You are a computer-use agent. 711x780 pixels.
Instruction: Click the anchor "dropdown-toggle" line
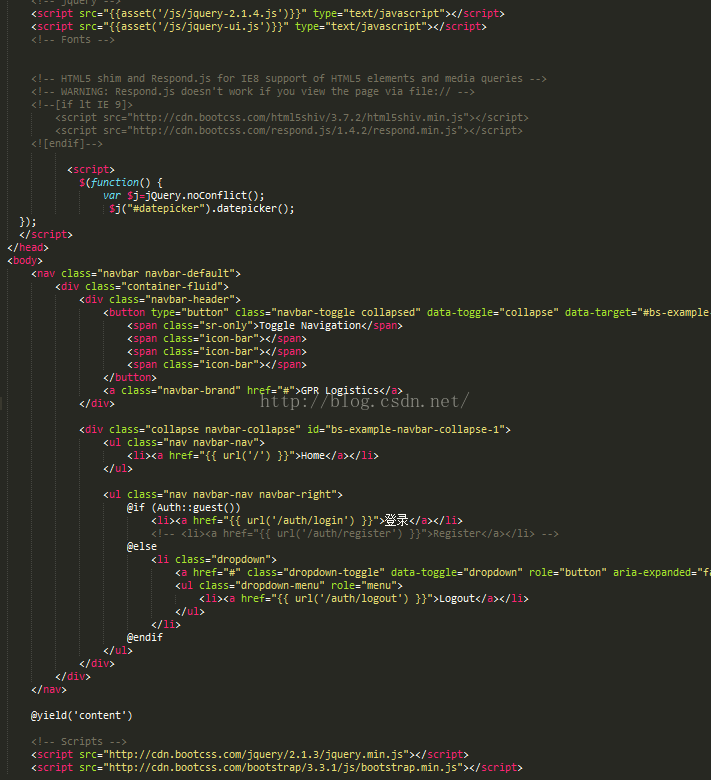click(x=443, y=573)
